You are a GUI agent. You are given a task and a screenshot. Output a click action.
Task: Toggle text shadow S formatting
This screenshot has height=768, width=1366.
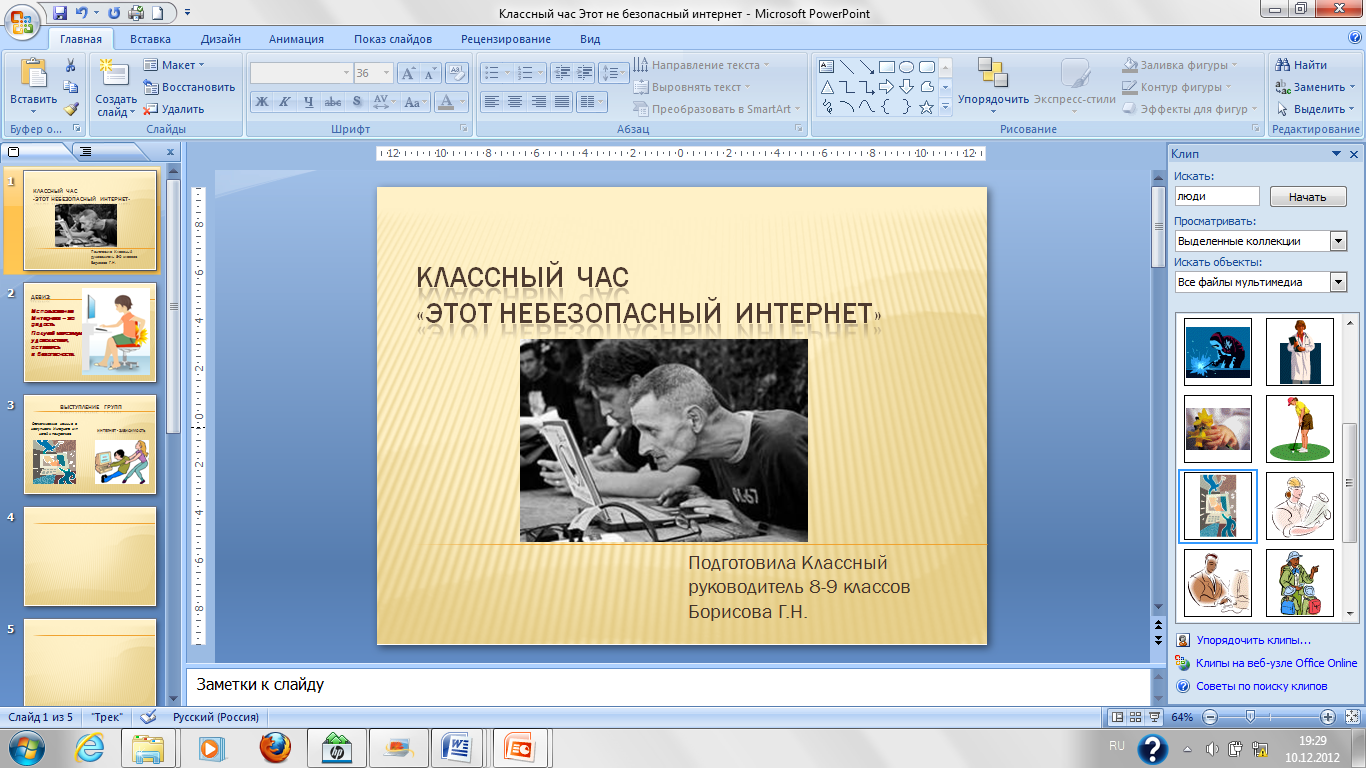[x=356, y=101]
